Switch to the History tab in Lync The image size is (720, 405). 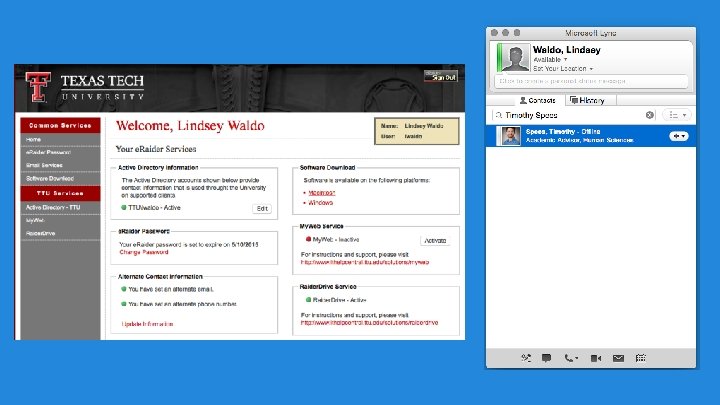click(587, 100)
